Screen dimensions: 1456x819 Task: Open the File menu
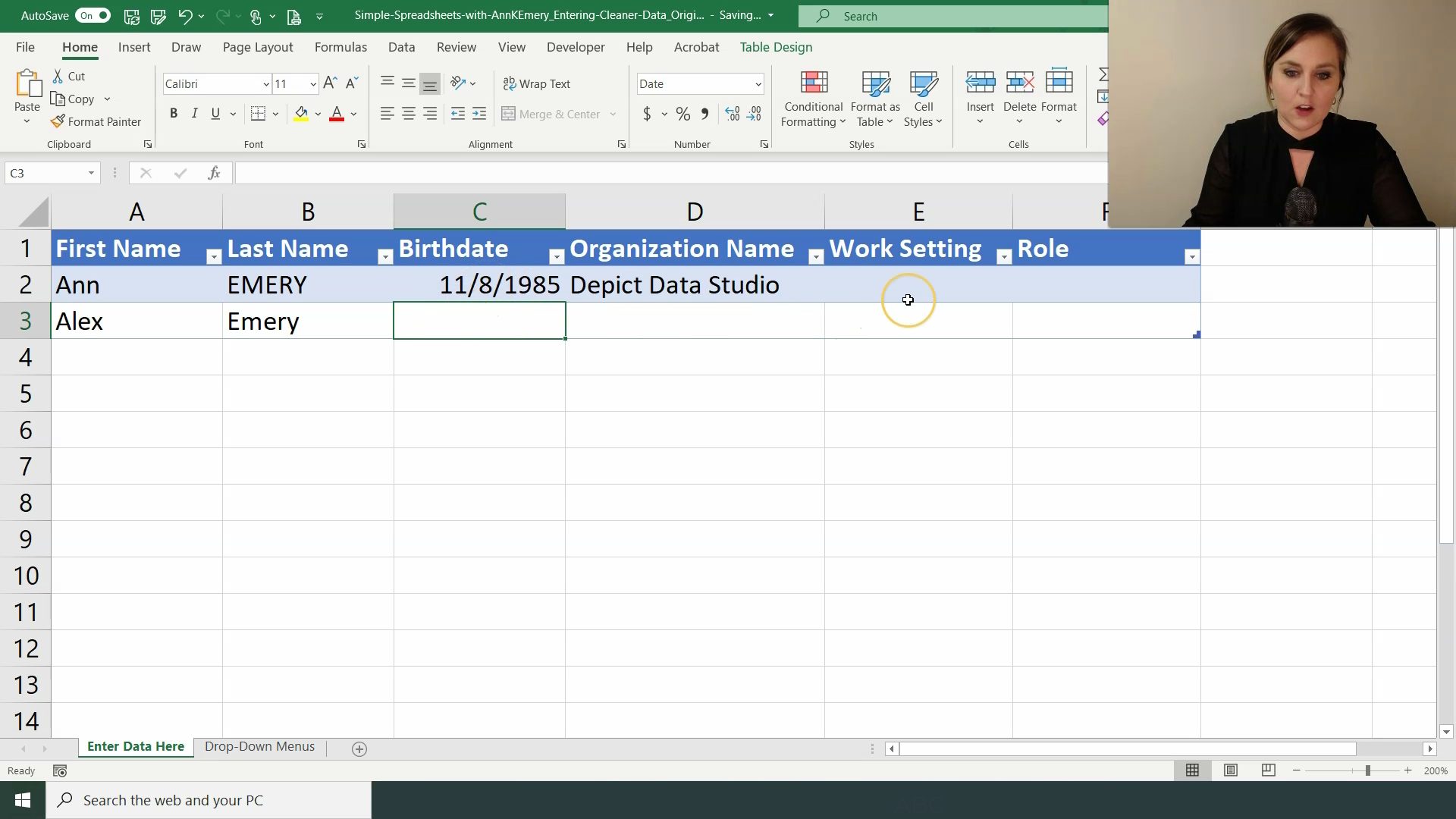click(x=25, y=47)
